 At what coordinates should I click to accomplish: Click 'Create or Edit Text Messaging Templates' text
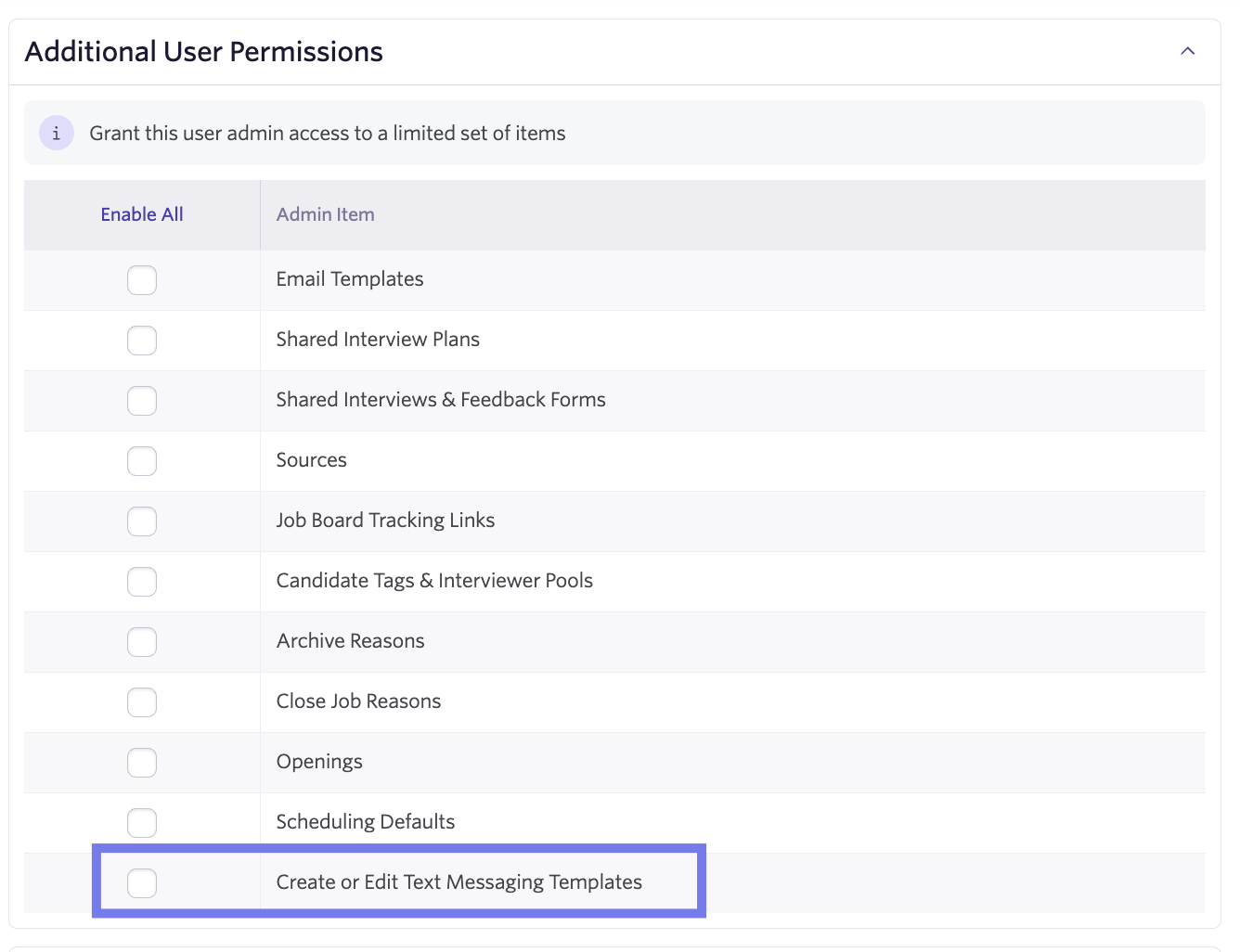[x=459, y=882]
